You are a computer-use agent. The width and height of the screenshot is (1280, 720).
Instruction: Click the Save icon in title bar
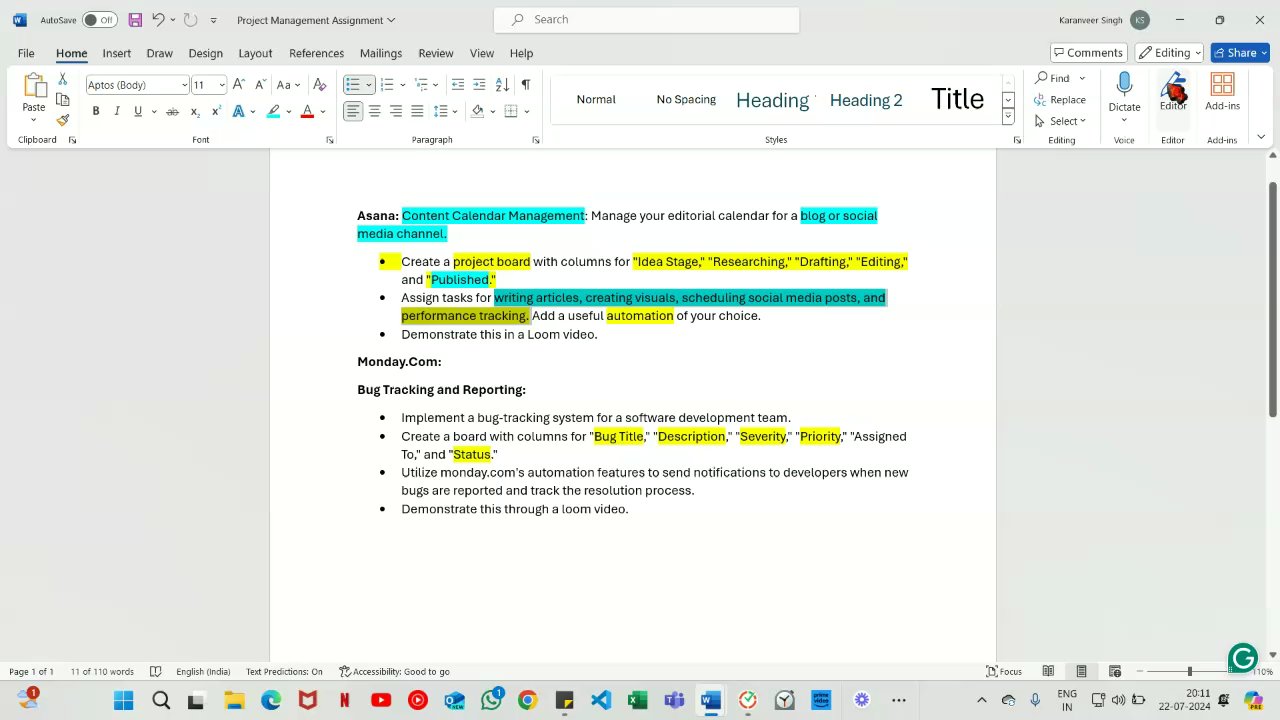[x=135, y=20]
